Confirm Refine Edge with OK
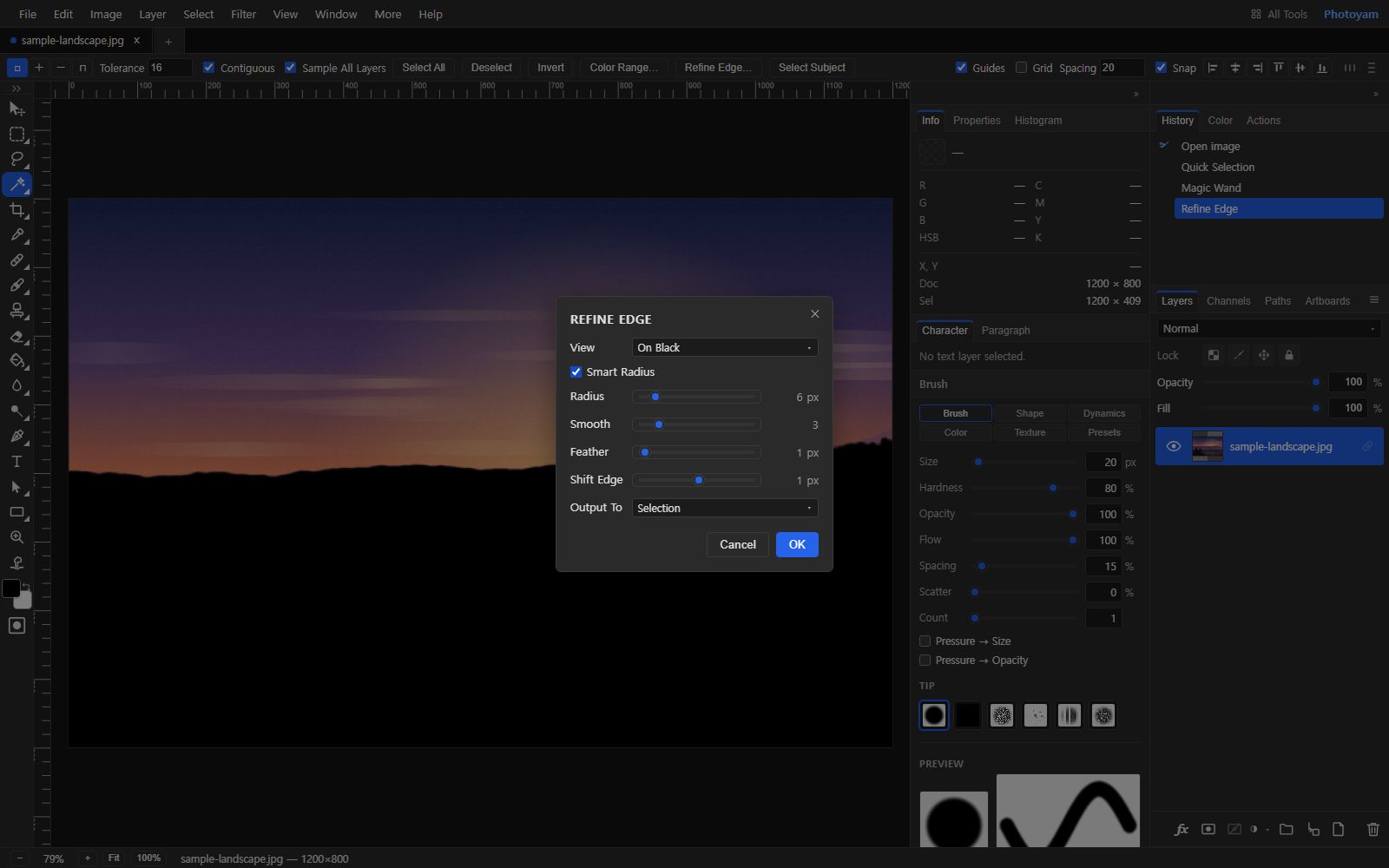This screenshot has width=1389, height=868. click(797, 544)
